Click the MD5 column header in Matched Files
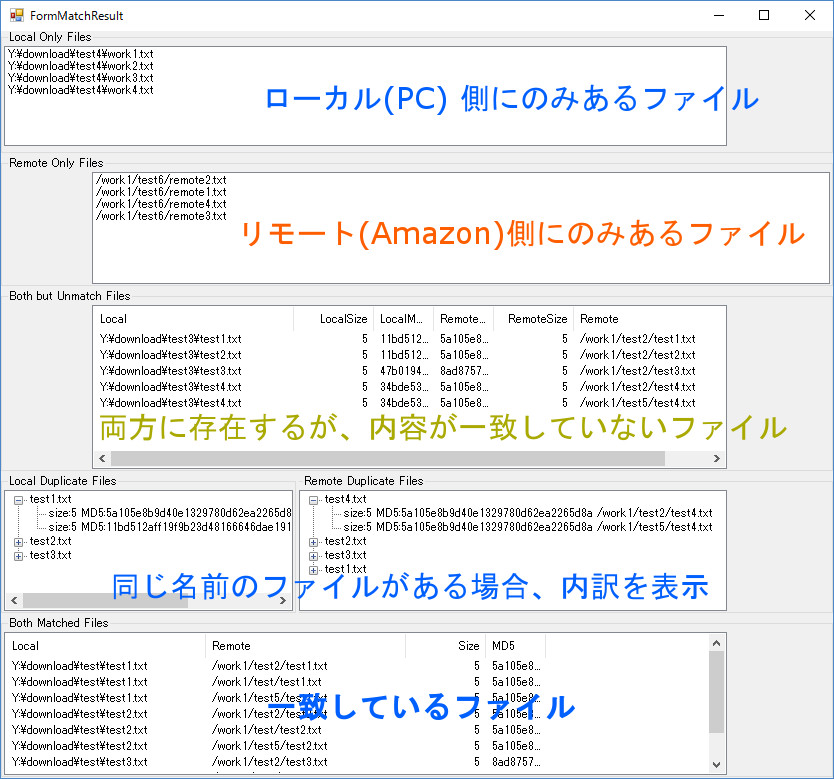The image size is (834, 779). point(514,646)
